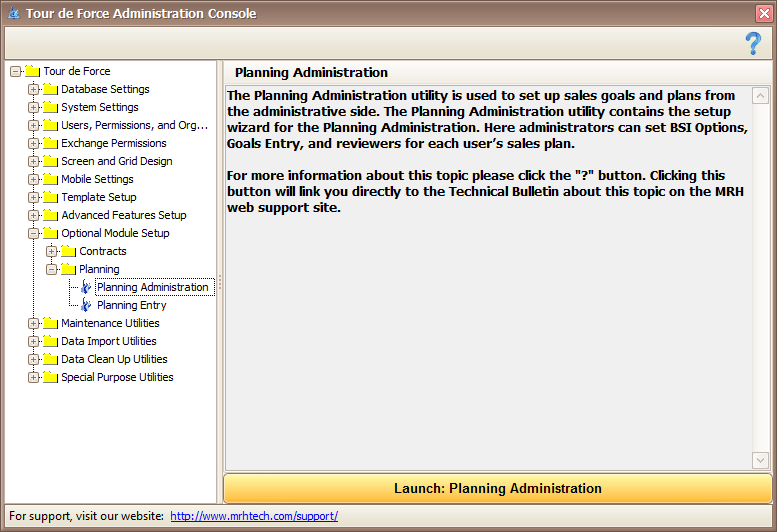The height and width of the screenshot is (532, 777).
Task: Expand the Data Import Utilities node
Action: 33,341
